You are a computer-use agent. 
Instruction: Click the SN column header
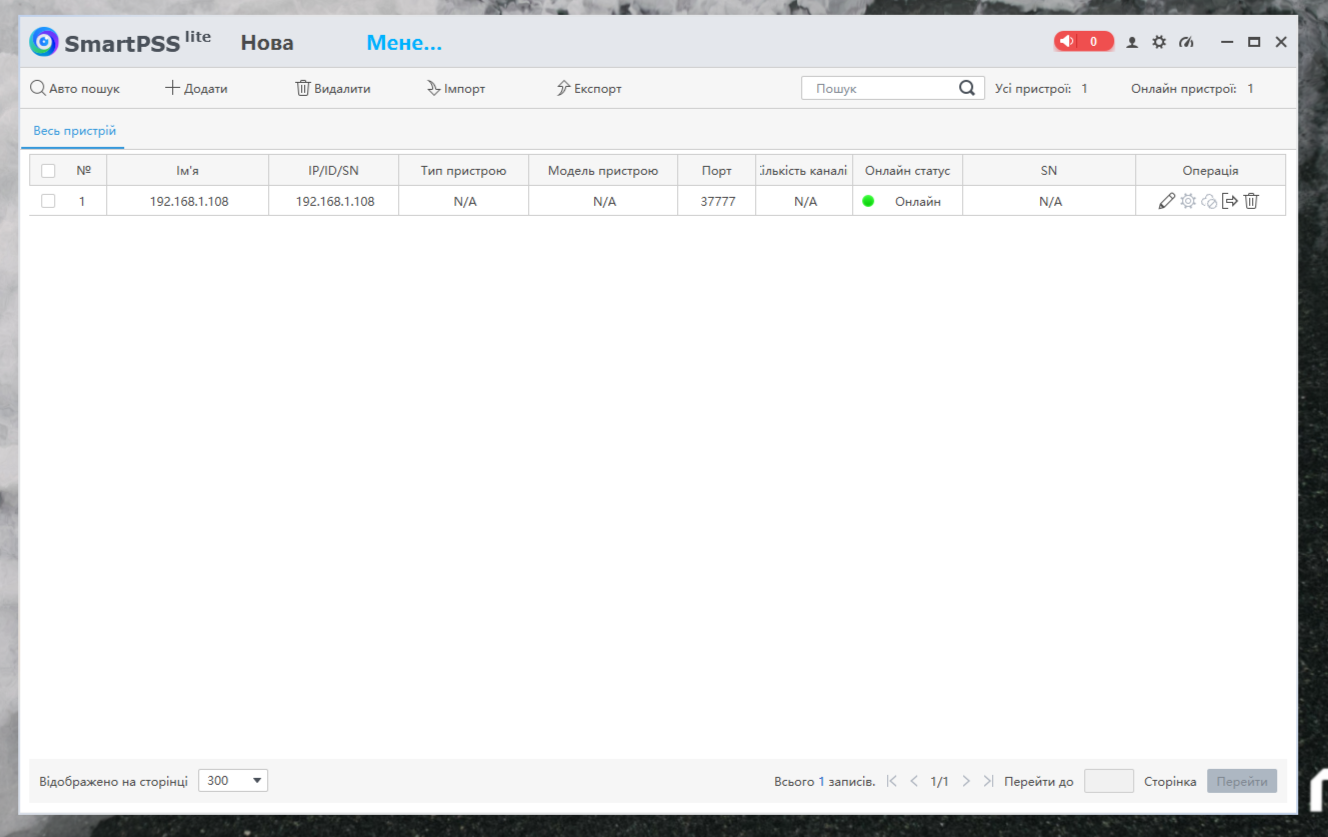tap(1049, 171)
